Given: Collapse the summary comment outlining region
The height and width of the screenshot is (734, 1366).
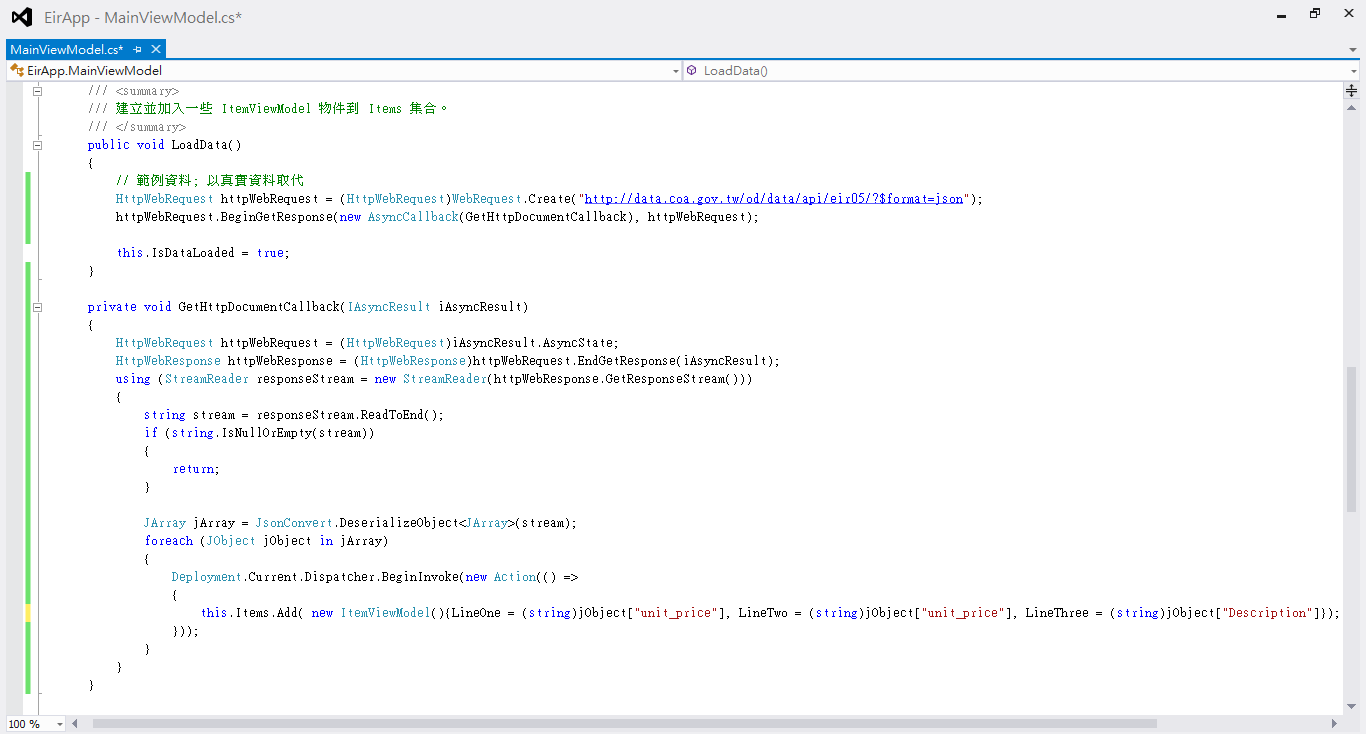Looking at the screenshot, I should (x=38, y=91).
